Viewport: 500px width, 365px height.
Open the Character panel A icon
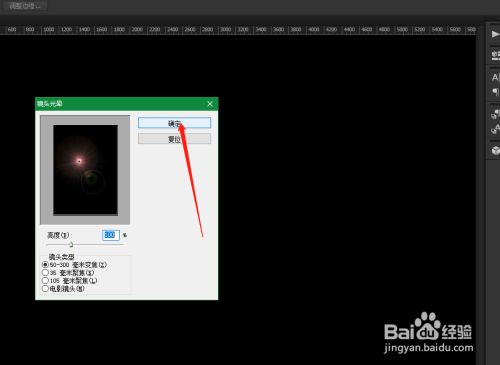click(495, 78)
